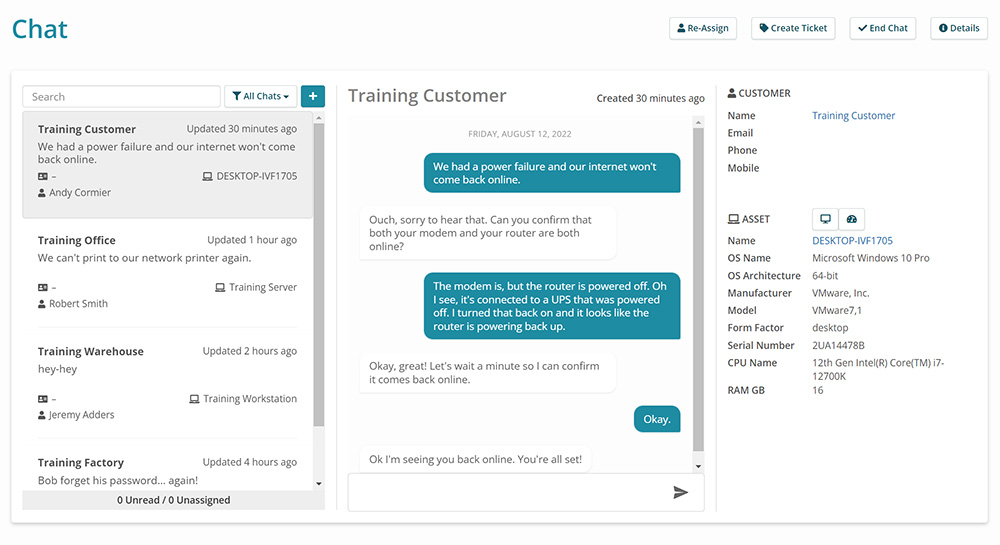Click the Create Ticket button

pos(793,28)
